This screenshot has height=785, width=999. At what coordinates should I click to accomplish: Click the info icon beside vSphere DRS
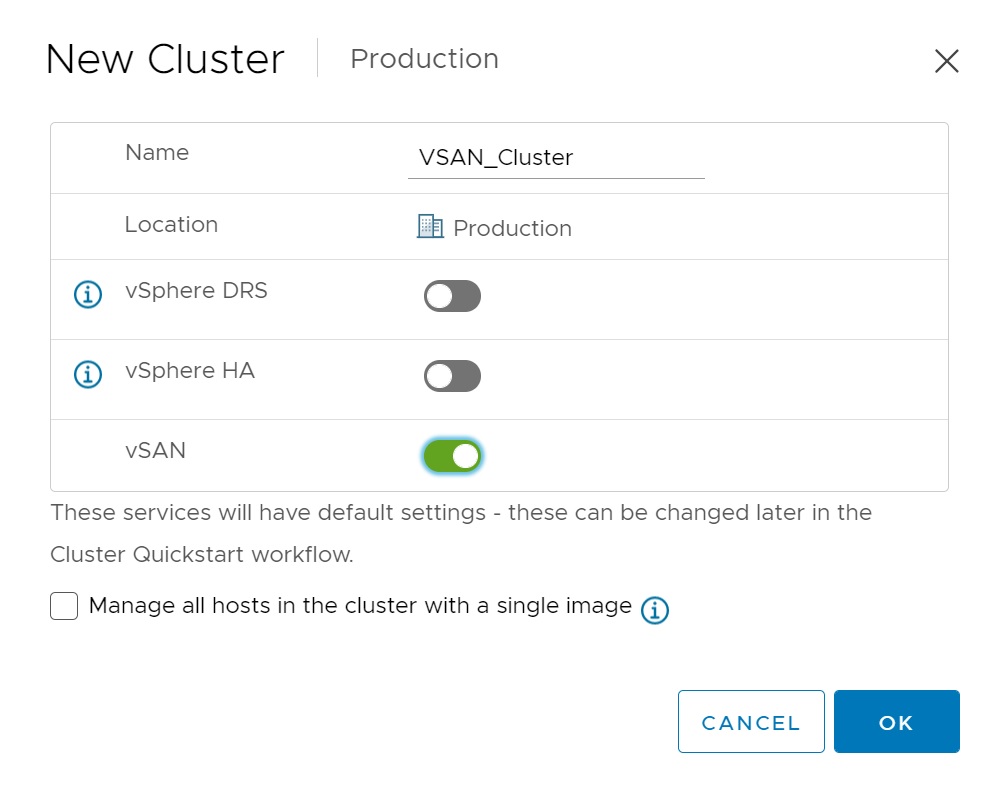88,295
